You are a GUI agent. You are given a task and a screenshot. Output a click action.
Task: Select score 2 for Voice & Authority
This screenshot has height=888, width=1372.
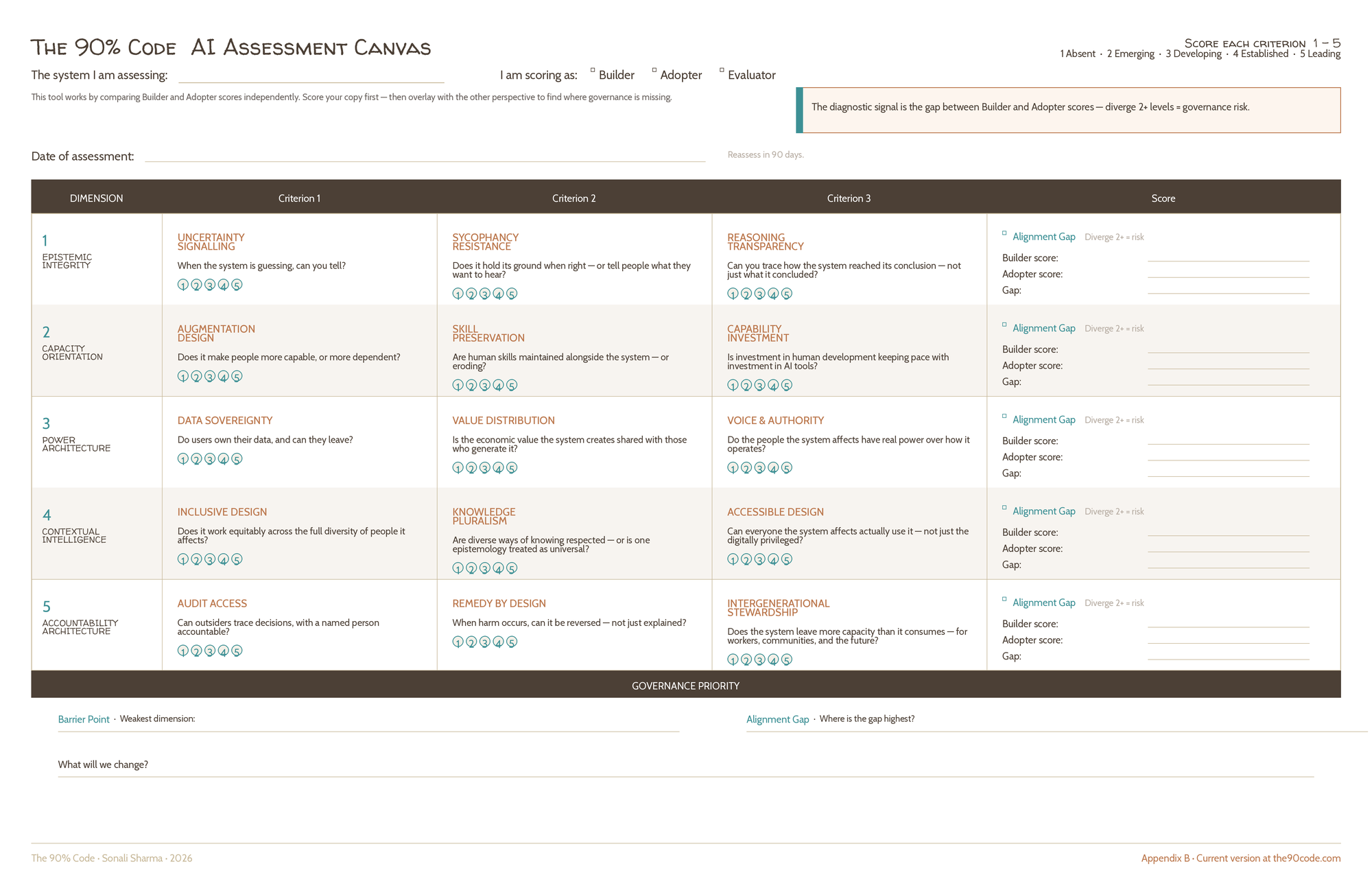746,468
